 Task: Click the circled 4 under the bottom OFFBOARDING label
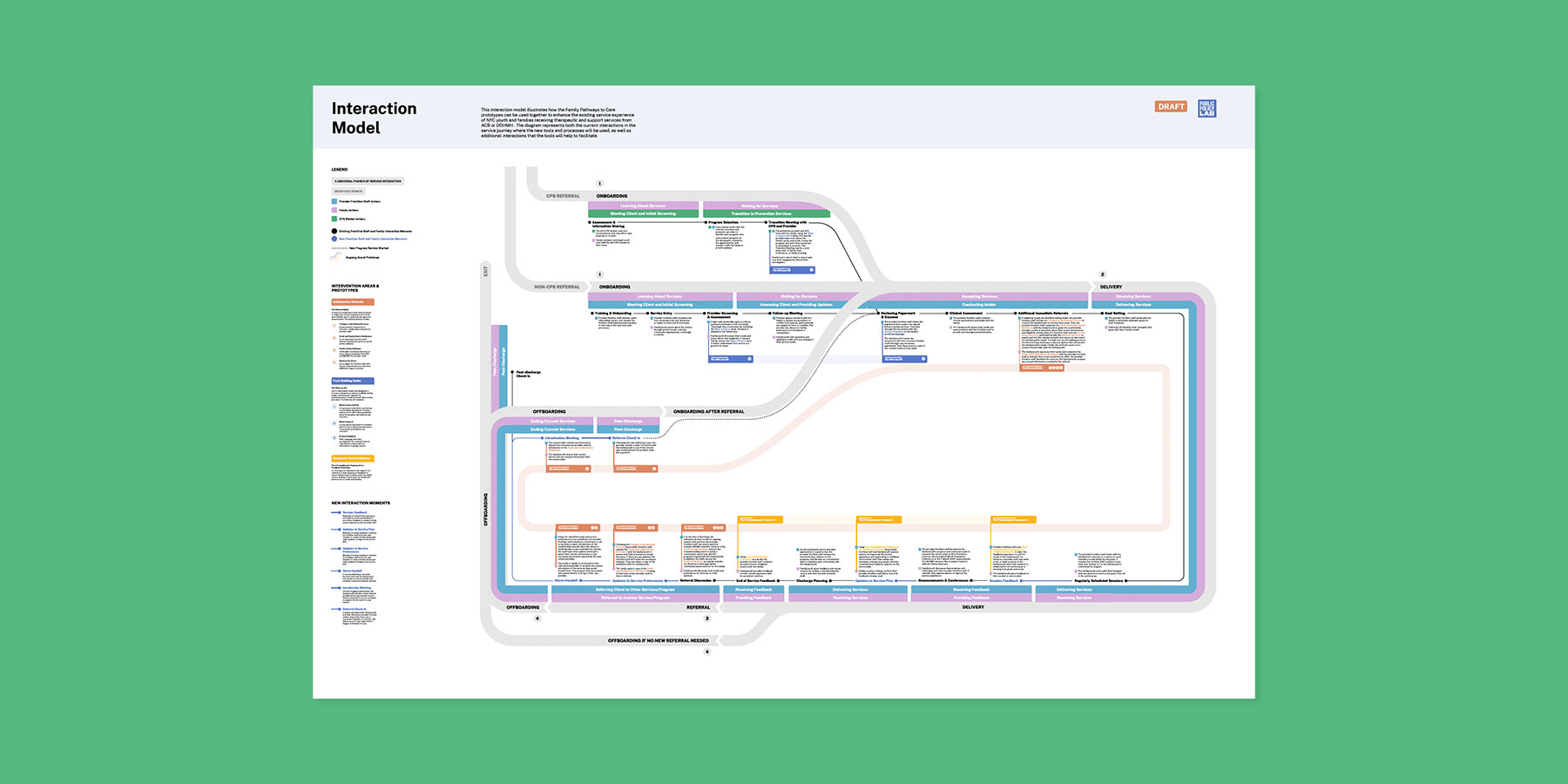pyautogui.click(x=537, y=618)
